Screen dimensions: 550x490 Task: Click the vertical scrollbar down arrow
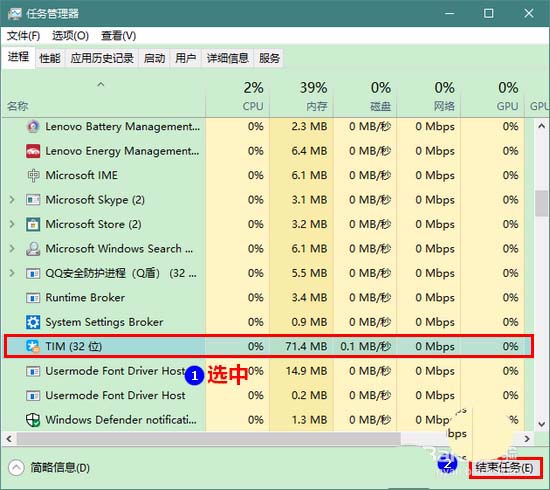click(541, 424)
